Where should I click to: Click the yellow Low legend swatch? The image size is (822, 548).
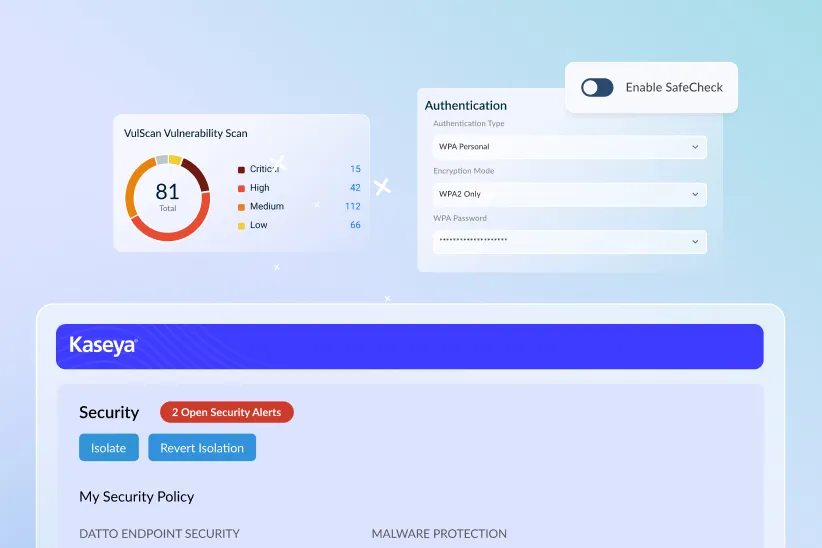click(x=241, y=226)
